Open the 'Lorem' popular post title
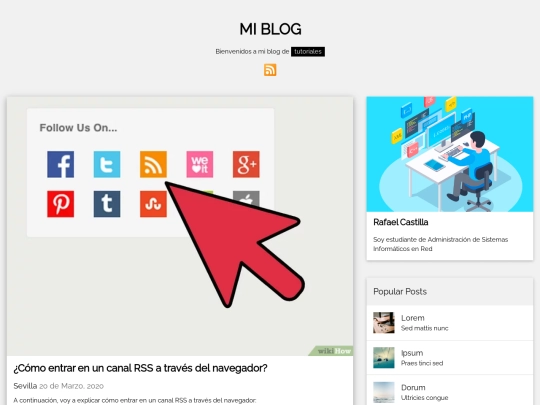The image size is (540, 405). [413, 318]
